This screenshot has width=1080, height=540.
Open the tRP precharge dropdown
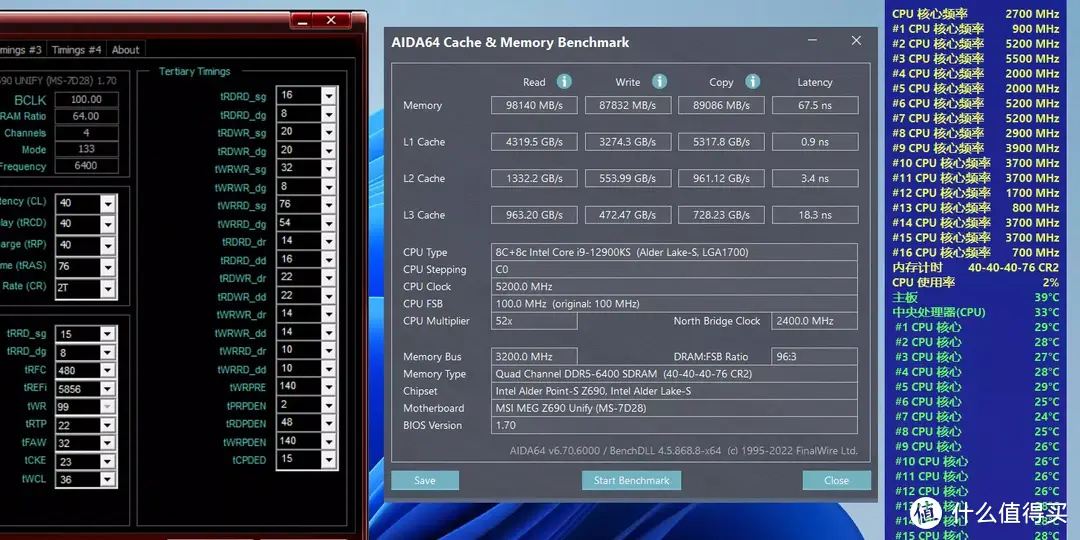pyautogui.click(x=107, y=246)
